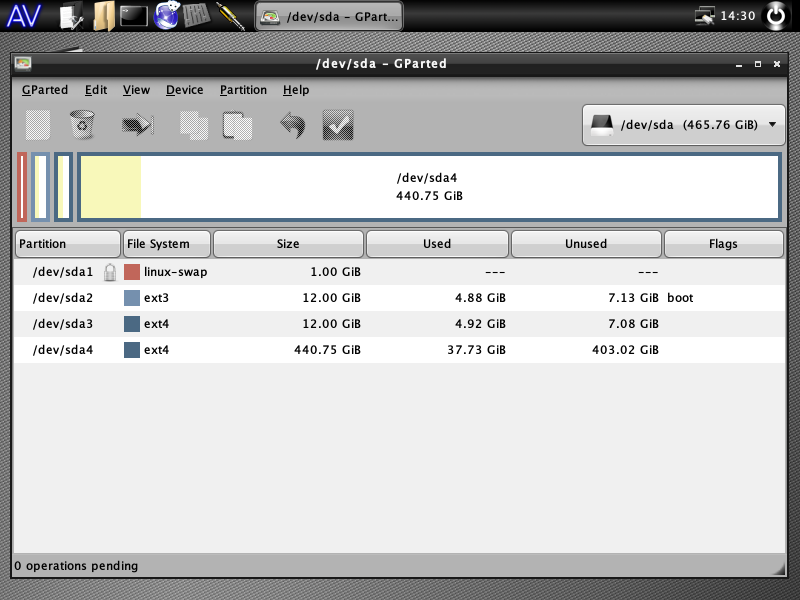Launch the text editor icon in the panel
The height and width of the screenshot is (600, 800).
[x=71, y=16]
